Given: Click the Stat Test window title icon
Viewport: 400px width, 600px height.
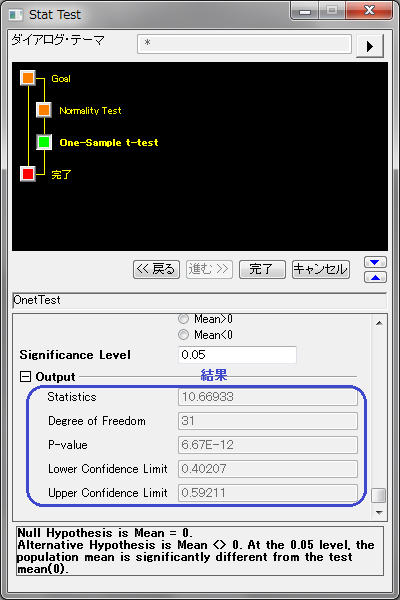Looking at the screenshot, I should tap(16, 15).
